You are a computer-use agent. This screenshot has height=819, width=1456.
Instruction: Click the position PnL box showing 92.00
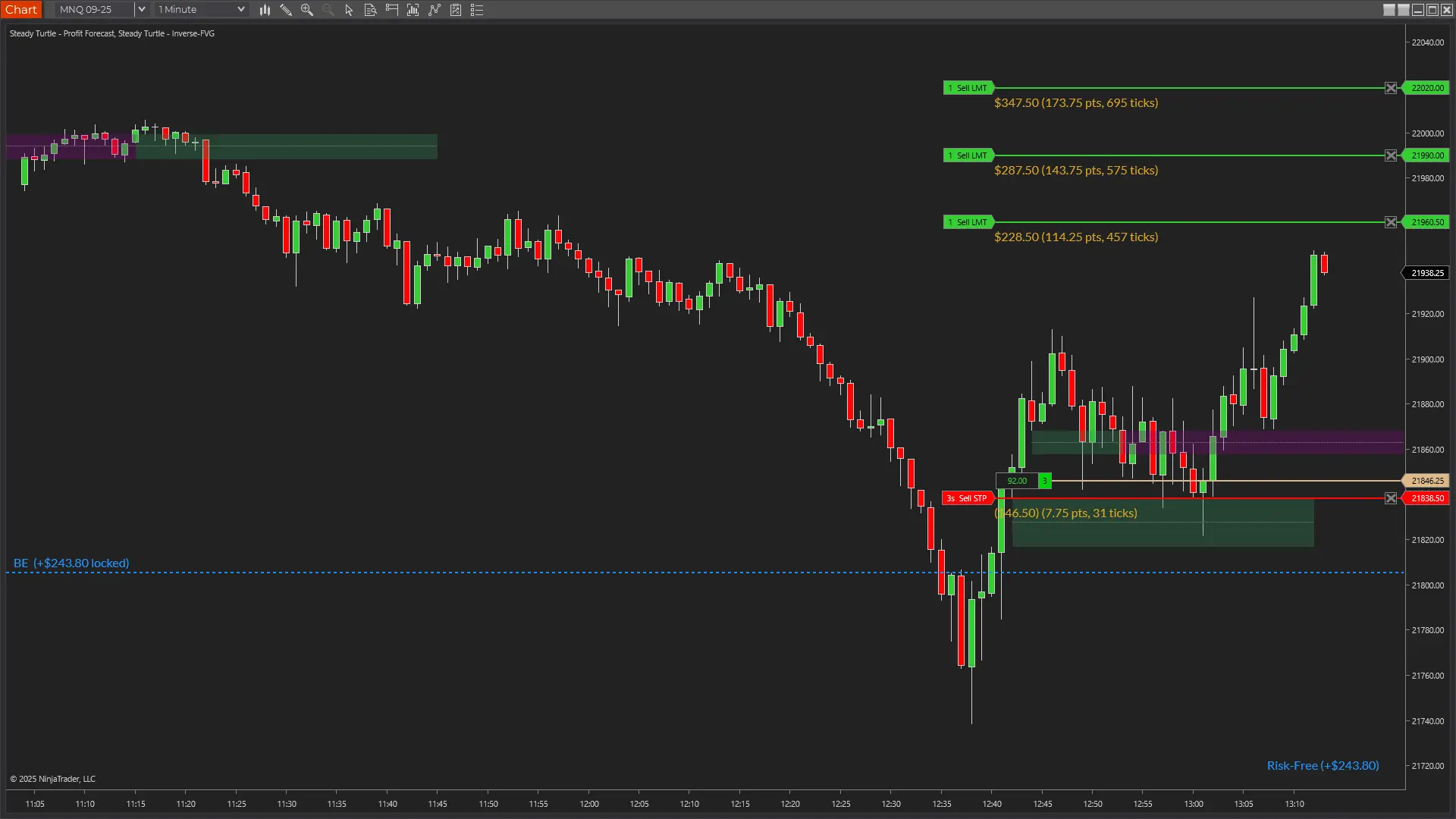[x=1017, y=481]
